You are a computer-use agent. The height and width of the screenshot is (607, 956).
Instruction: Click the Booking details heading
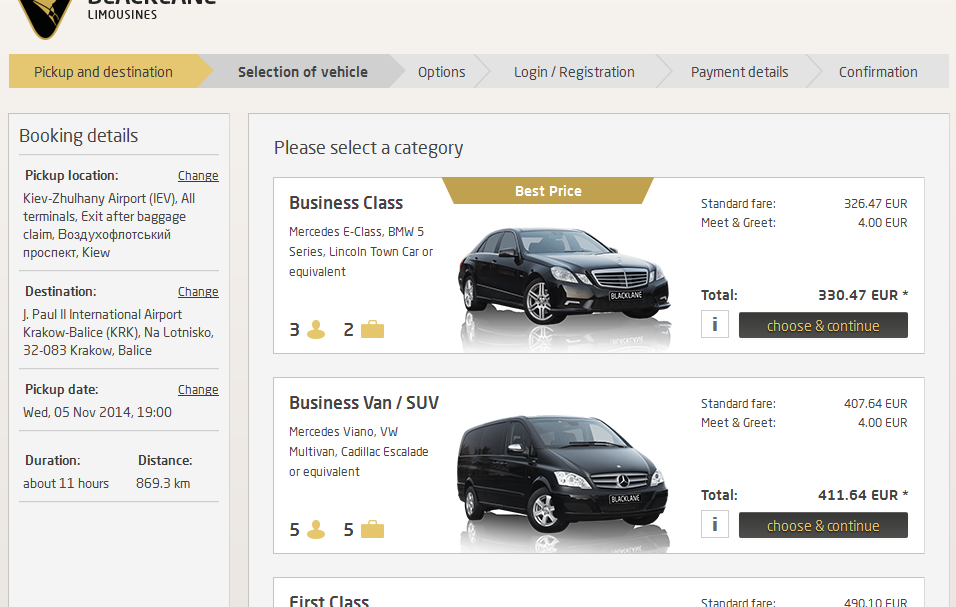coord(79,135)
